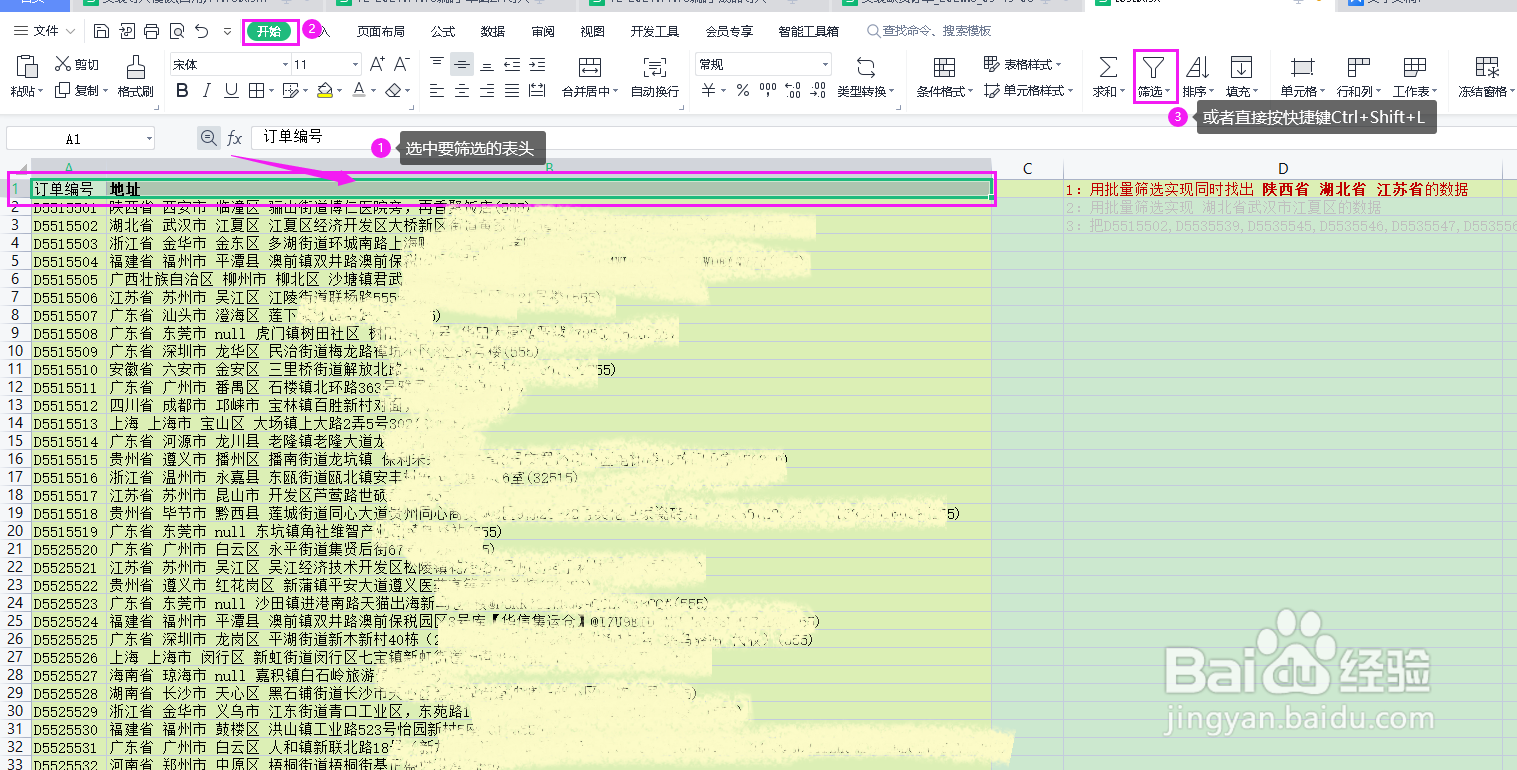Apply the yellow fill color bucket
This screenshot has height=770, width=1517.
[324, 91]
